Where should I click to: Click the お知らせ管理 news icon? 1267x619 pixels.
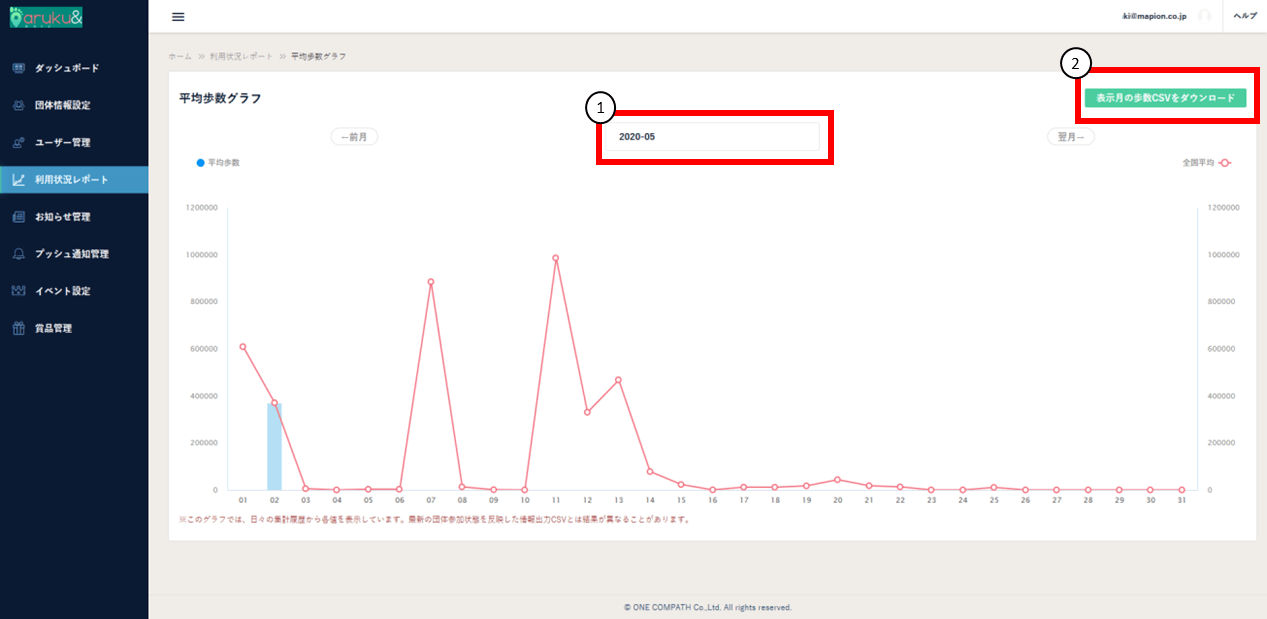pyautogui.click(x=18, y=217)
